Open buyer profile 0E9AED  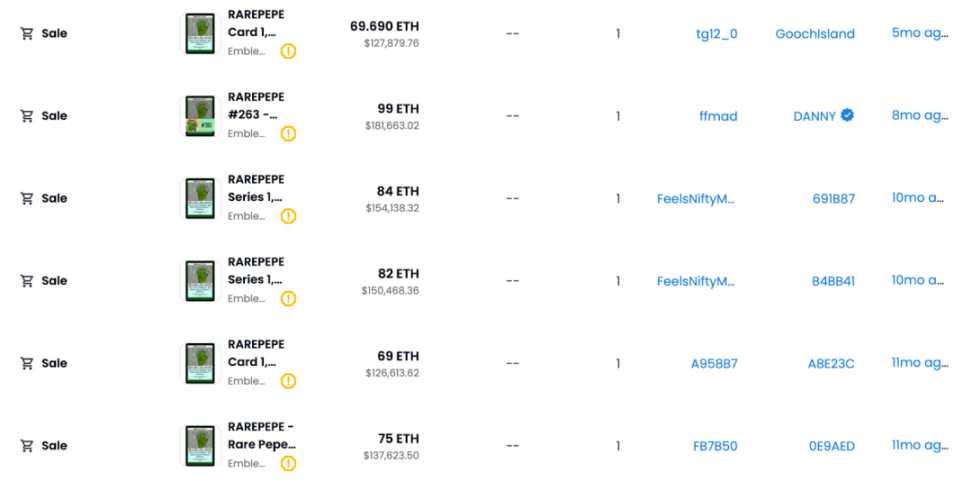coord(831,446)
